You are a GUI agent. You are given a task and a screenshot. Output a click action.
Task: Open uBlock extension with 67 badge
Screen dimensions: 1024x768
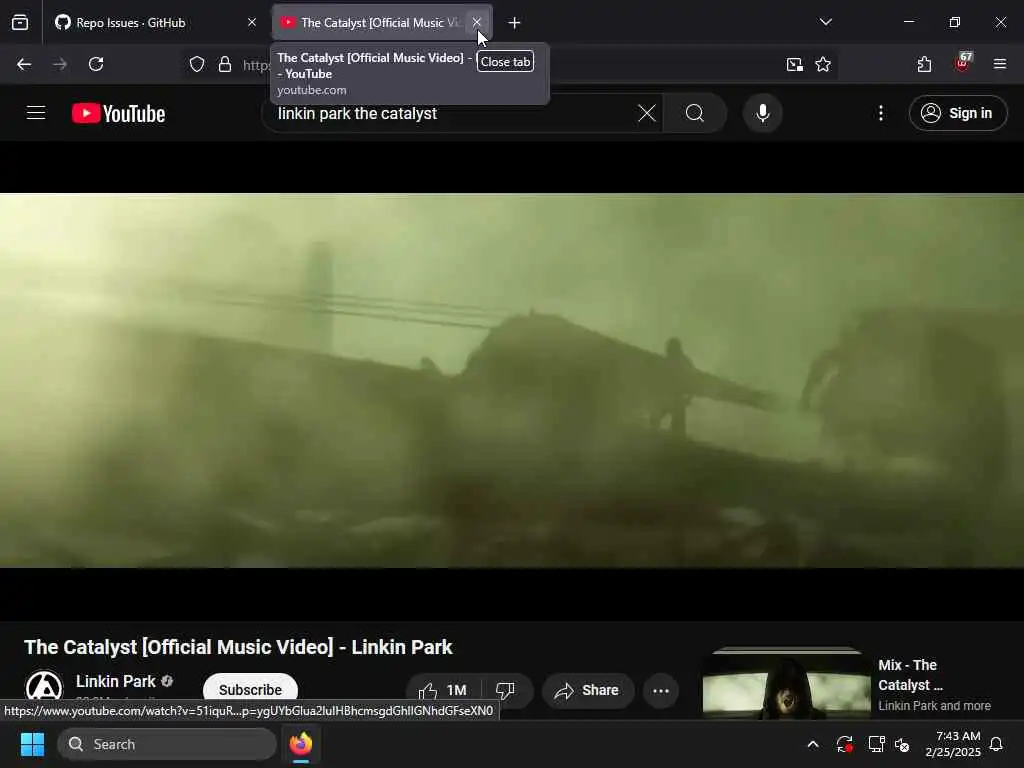click(962, 63)
